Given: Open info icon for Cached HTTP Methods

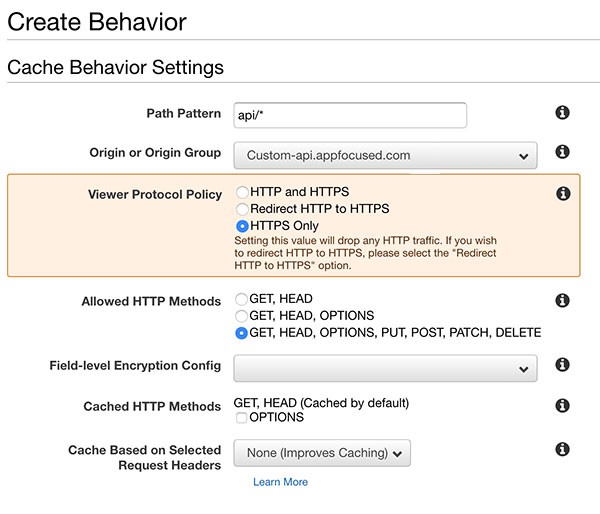Looking at the screenshot, I should point(562,405).
